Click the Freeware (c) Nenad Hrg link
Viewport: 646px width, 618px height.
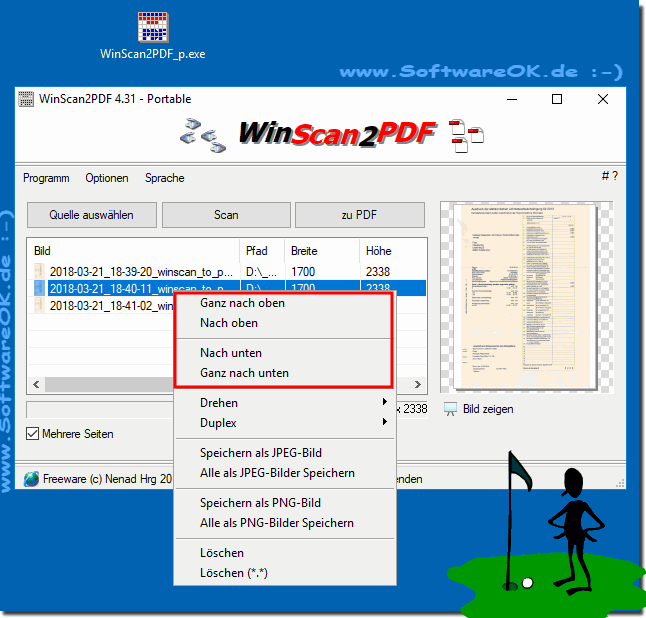click(x=107, y=479)
